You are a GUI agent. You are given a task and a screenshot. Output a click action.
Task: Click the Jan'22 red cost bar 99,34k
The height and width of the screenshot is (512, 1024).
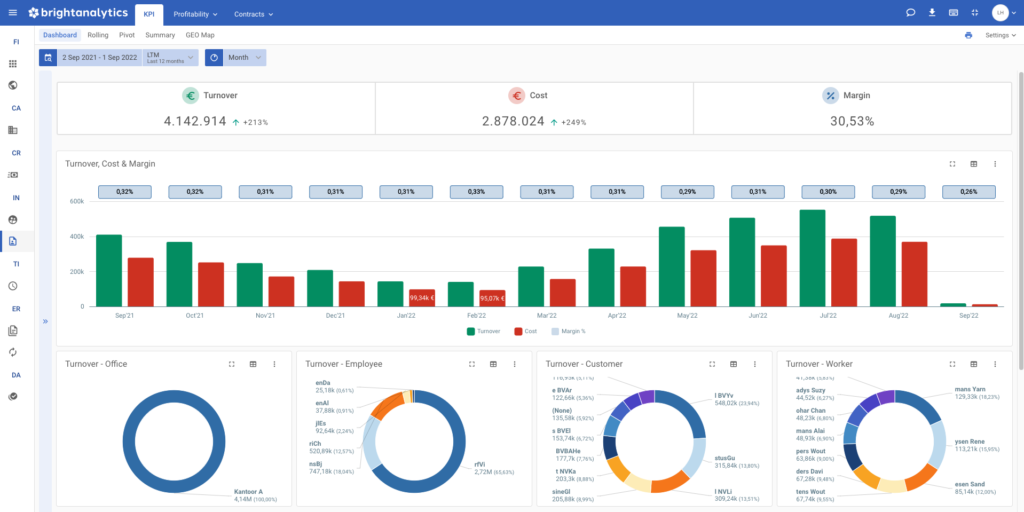click(422, 298)
